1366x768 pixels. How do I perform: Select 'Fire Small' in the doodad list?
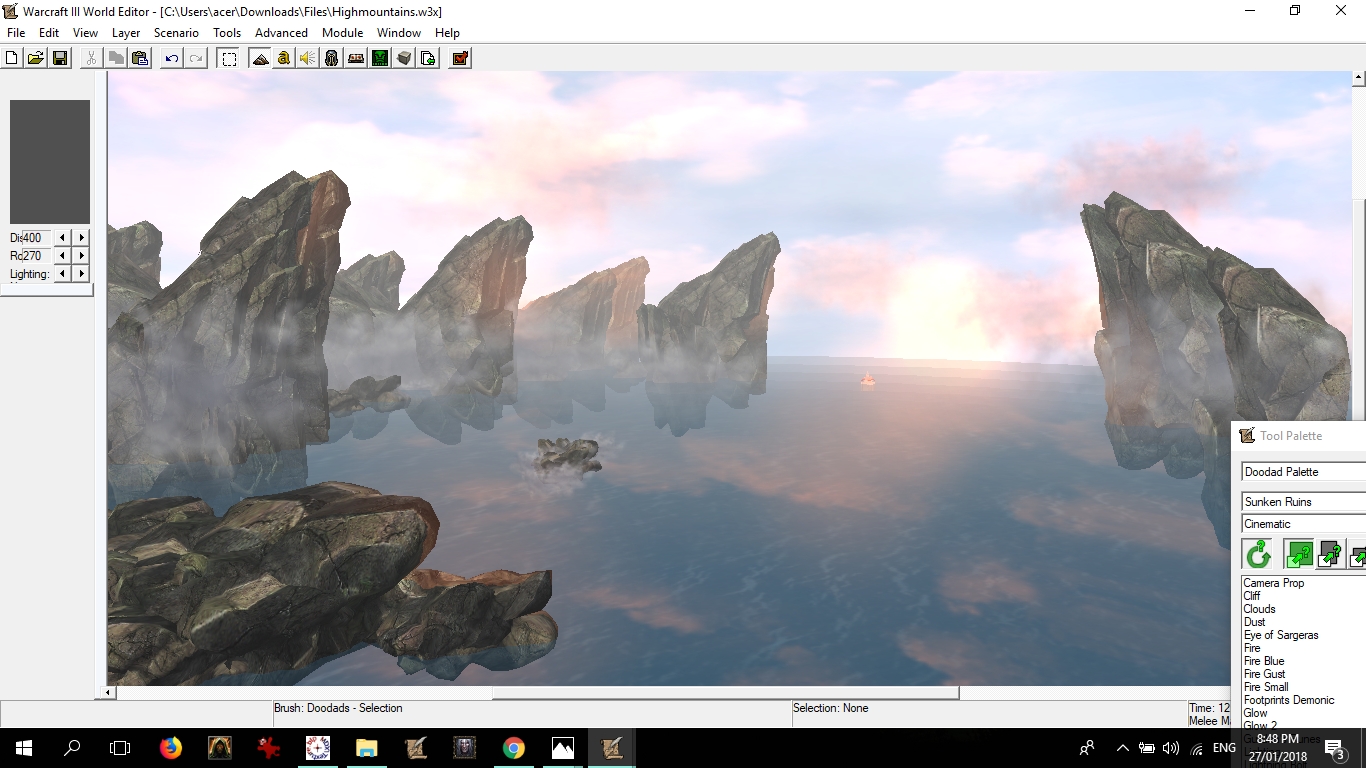pos(1266,687)
